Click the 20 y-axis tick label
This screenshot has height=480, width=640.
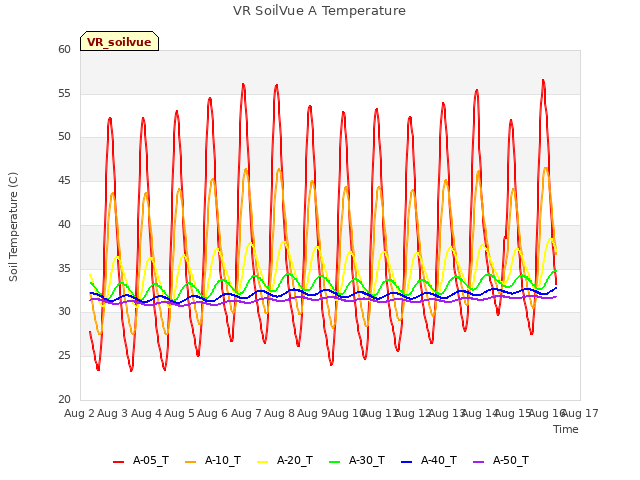64,399
